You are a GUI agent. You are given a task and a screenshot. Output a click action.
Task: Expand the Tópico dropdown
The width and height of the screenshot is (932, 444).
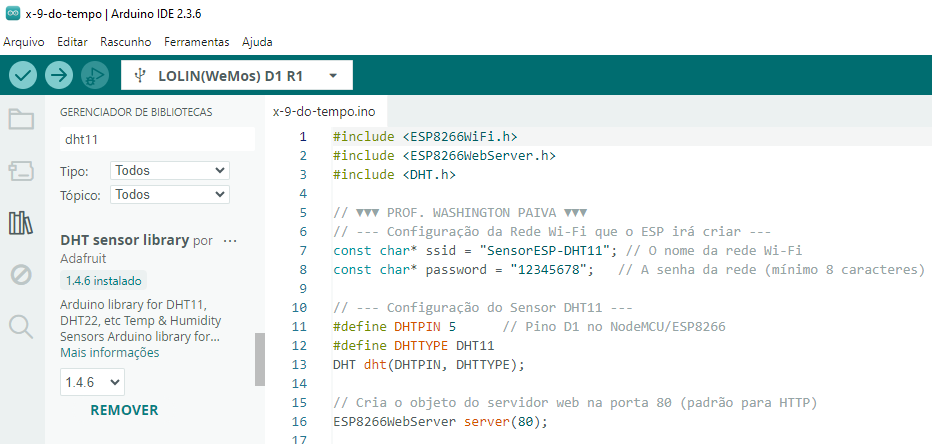click(x=170, y=194)
